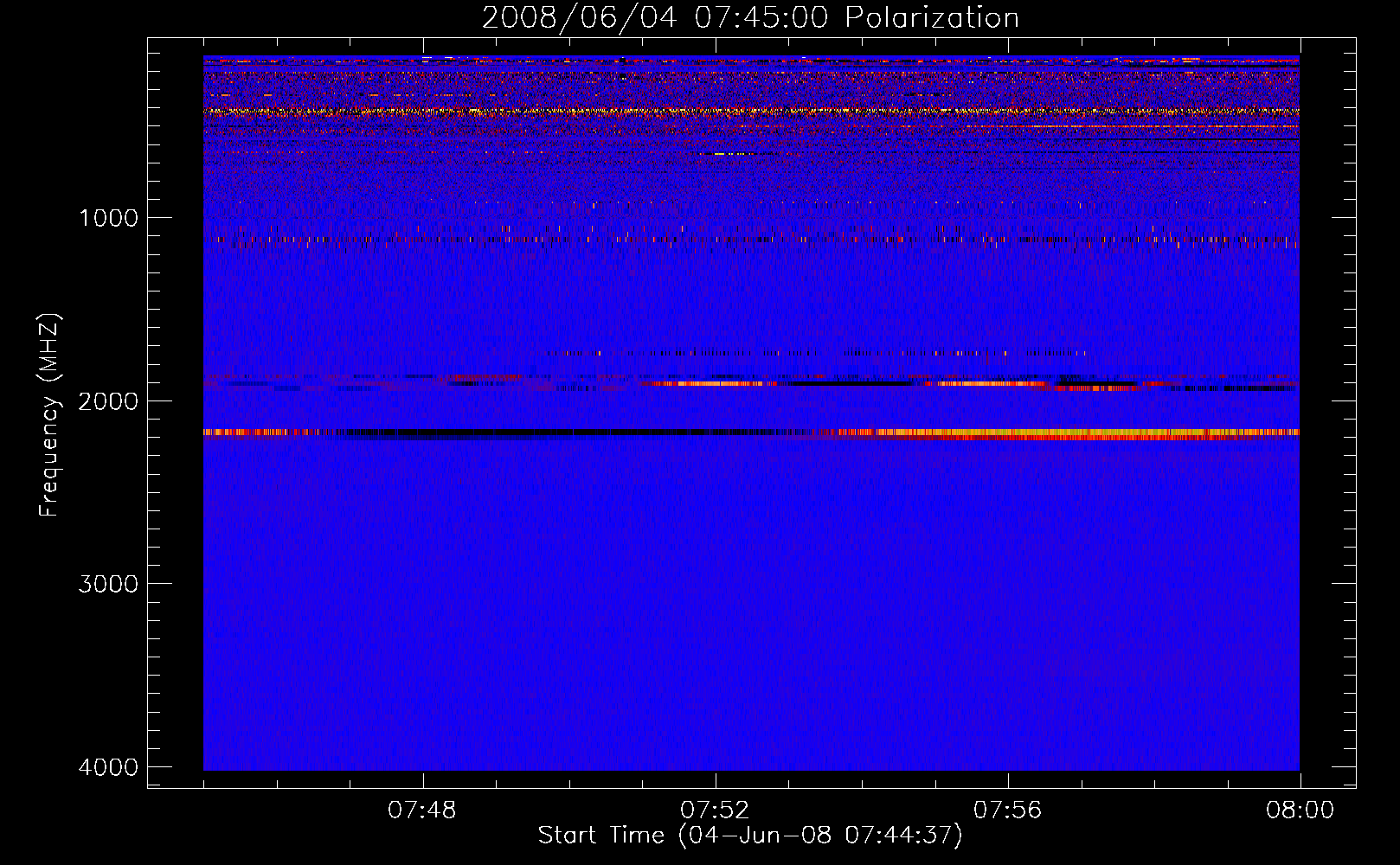1400x865 pixels.
Task: Click the 08:00 time tick label
Action: 1300,811
